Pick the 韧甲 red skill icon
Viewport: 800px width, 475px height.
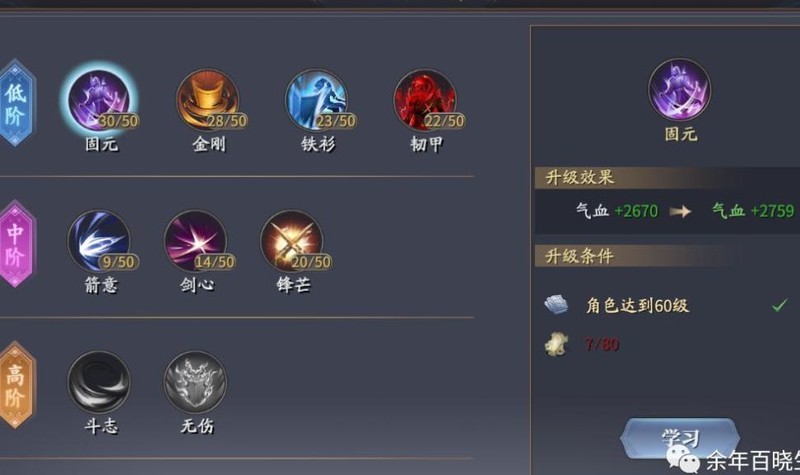[x=425, y=100]
